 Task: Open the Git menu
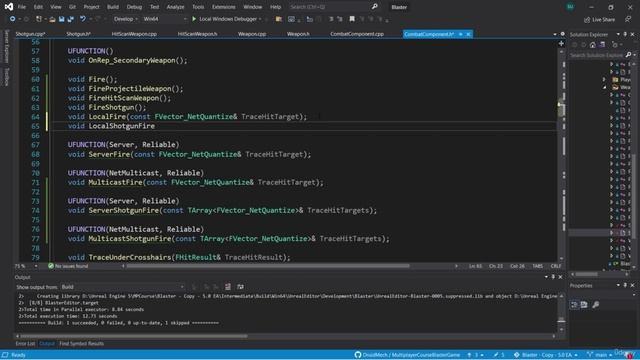[x=72, y=7]
